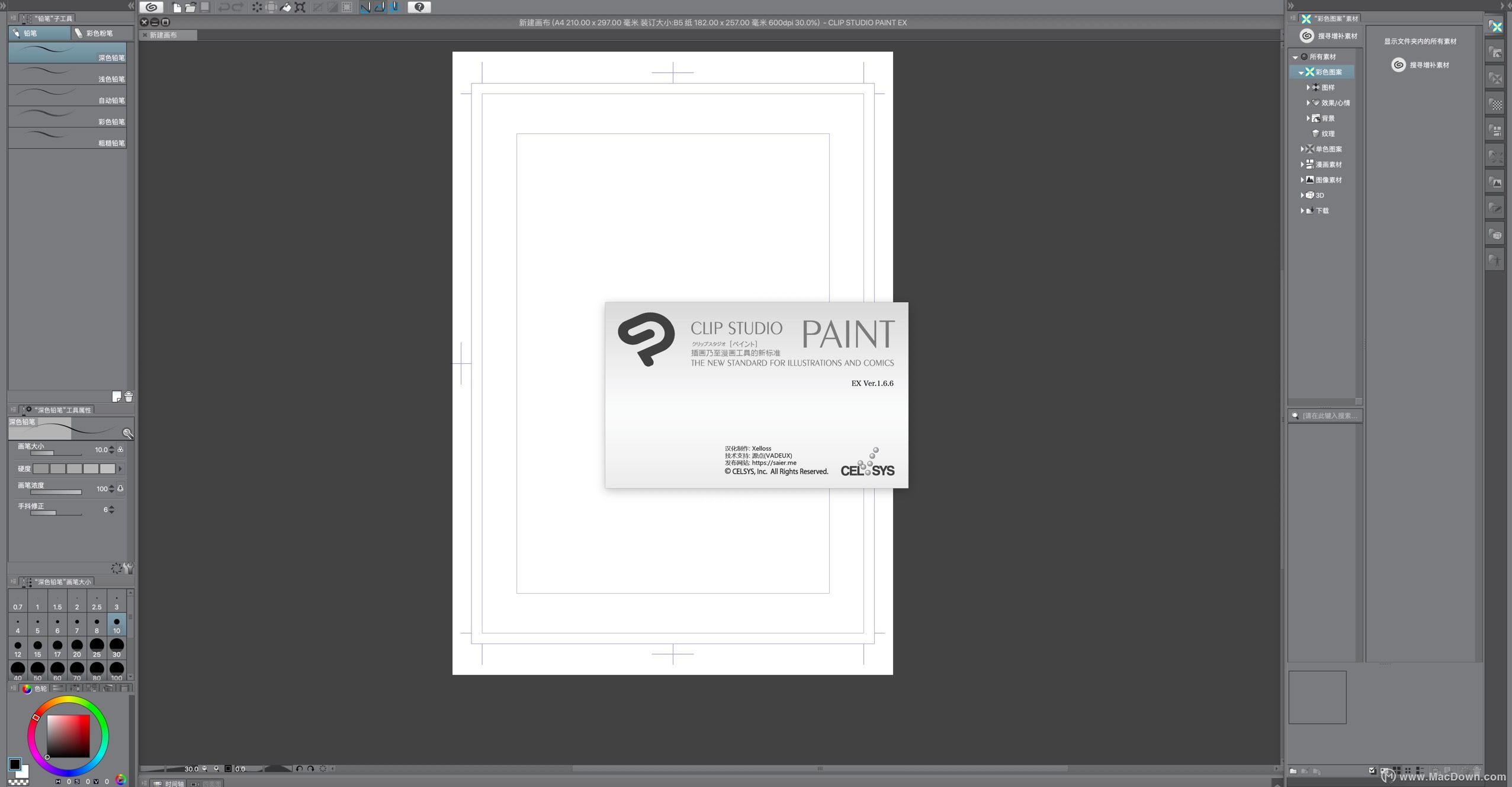Click the Open file icon in the toolbar
Screen dimensions: 1512x787
(x=191, y=7)
